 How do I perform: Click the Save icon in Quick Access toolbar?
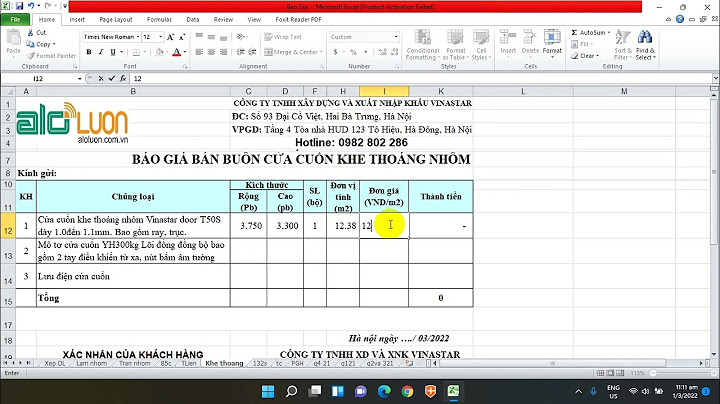(x=19, y=6)
